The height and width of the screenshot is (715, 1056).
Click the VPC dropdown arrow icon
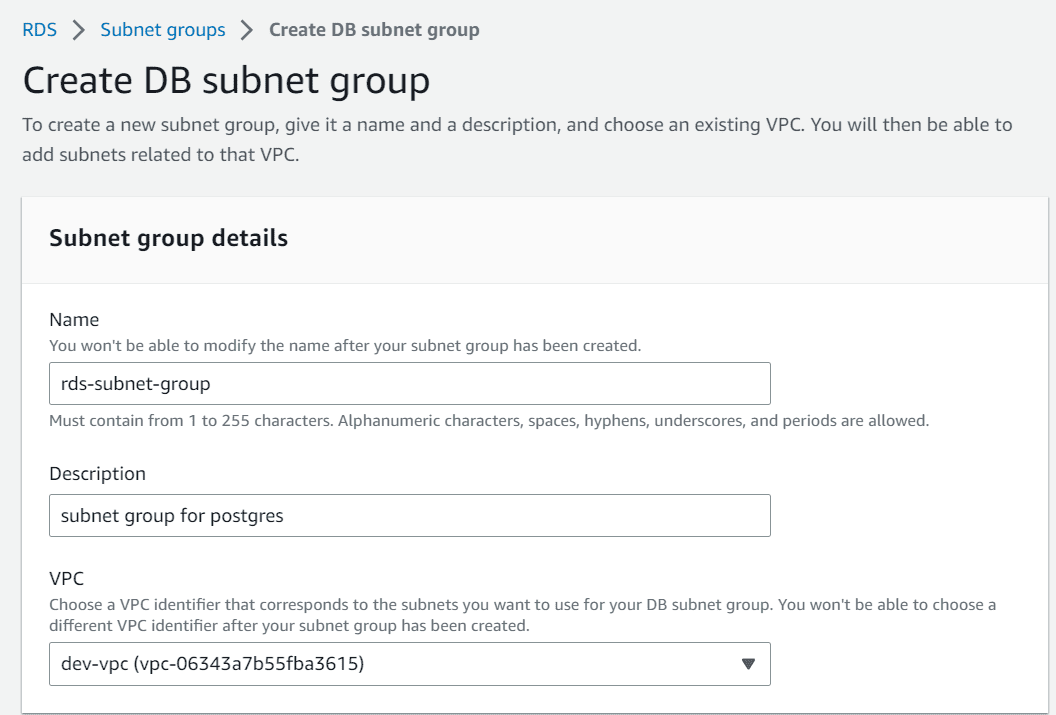(x=748, y=664)
